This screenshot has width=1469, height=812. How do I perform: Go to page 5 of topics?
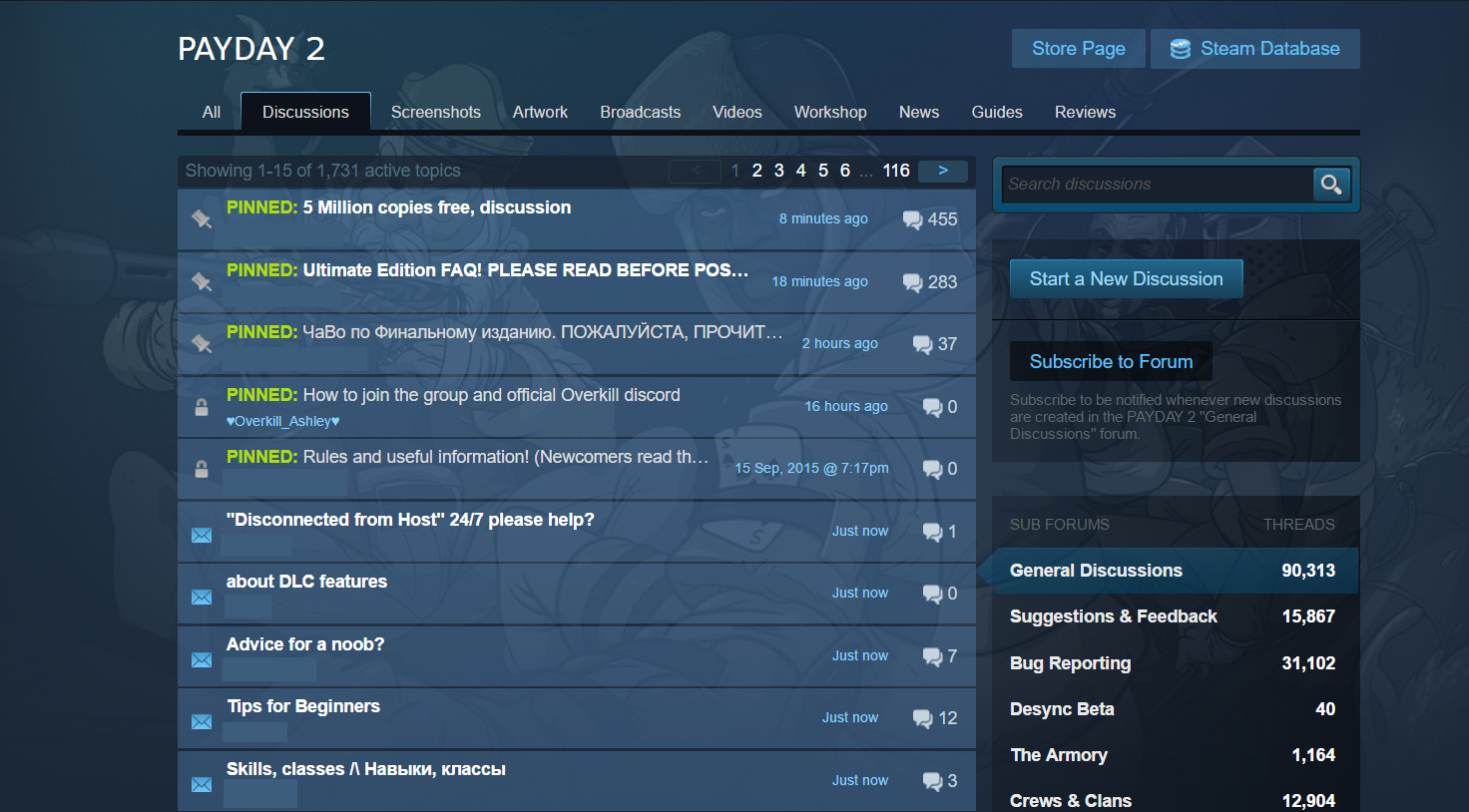pos(823,171)
